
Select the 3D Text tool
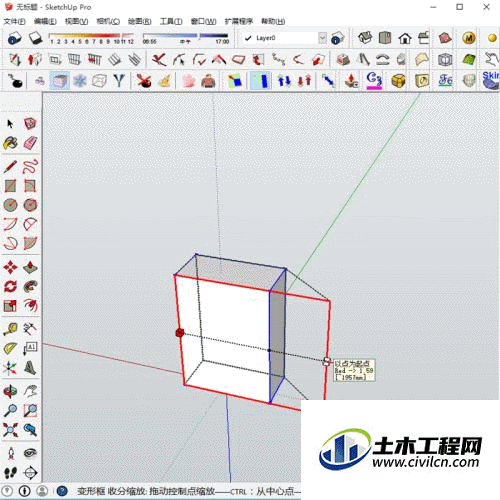pos(30,368)
